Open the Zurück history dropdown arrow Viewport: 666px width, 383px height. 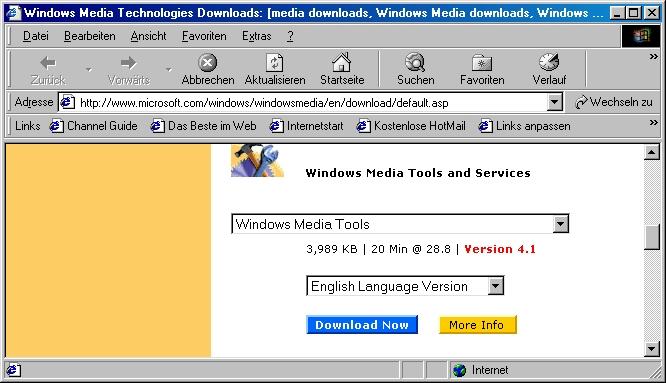[x=89, y=69]
